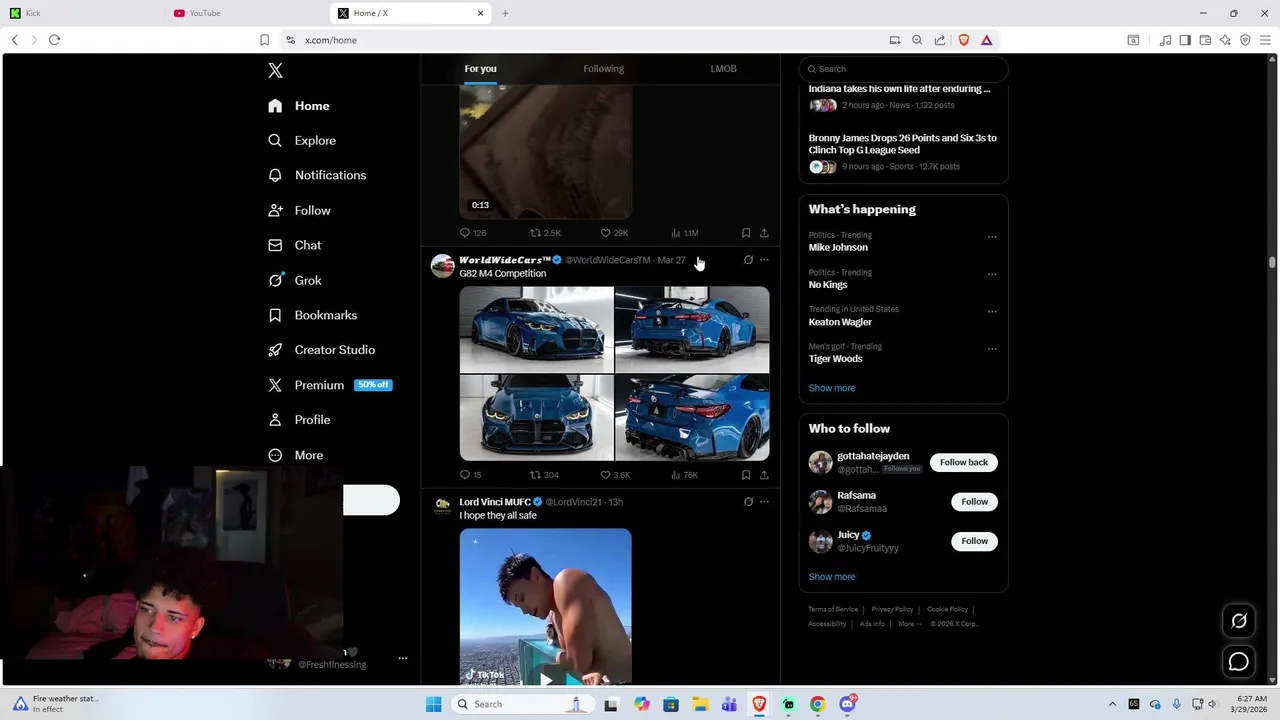The image size is (1280, 720).
Task: Open more menu on Lord Vinci MUFC post
Action: pos(764,502)
